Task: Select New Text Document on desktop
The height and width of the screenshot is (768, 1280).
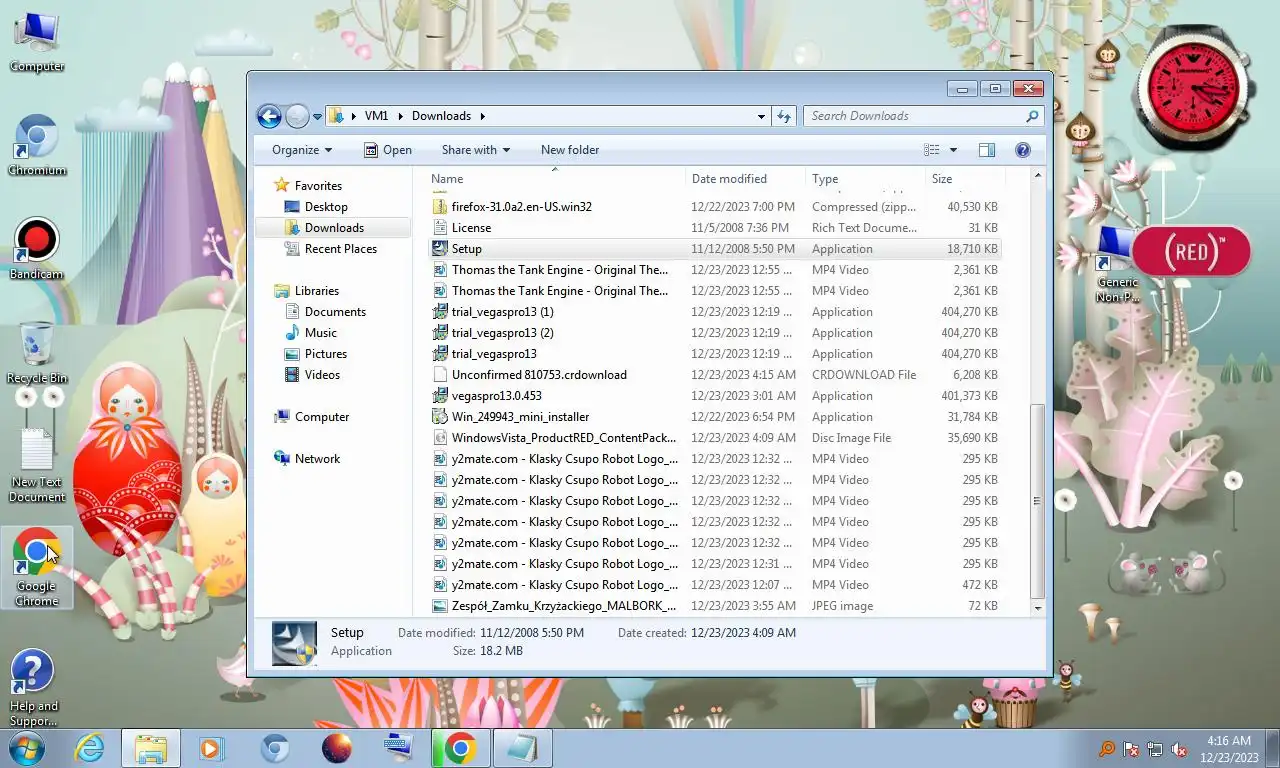Action: click(37, 465)
